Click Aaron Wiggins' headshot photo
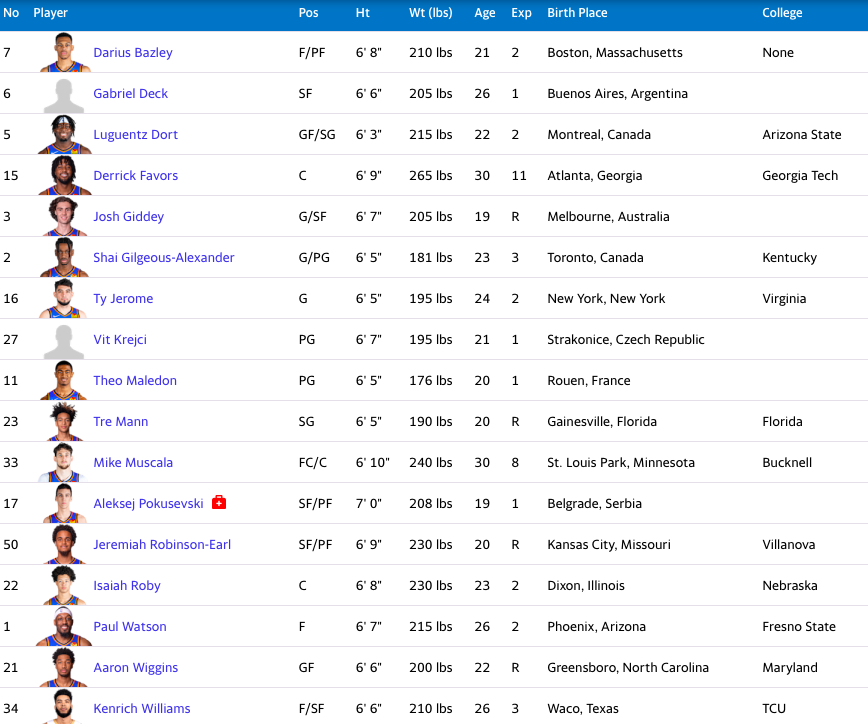The image size is (868, 724). point(64,666)
